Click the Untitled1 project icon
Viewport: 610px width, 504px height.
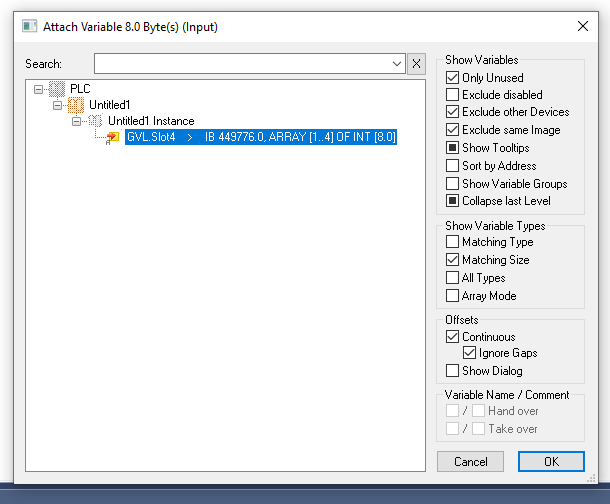click(76, 105)
